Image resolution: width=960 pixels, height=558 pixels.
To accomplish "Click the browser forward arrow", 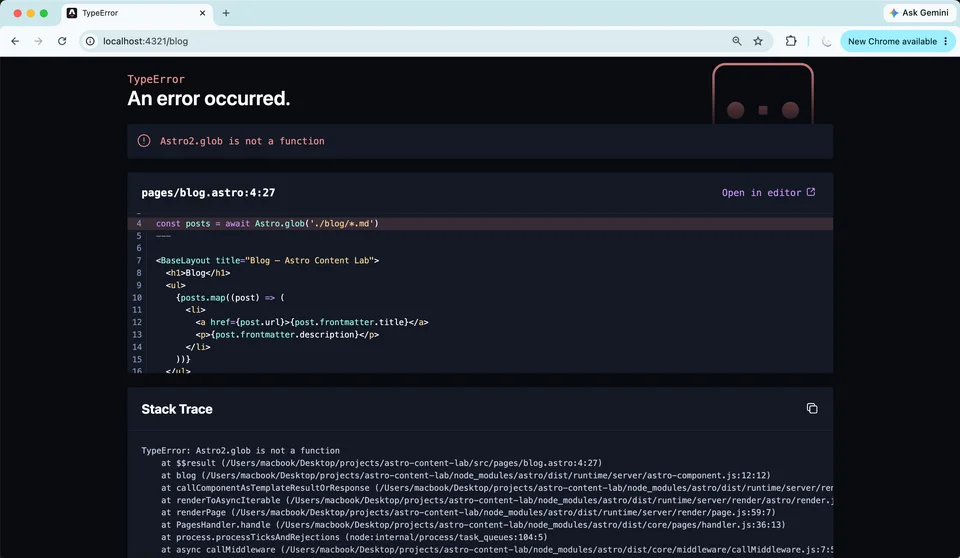I will [x=39, y=41].
